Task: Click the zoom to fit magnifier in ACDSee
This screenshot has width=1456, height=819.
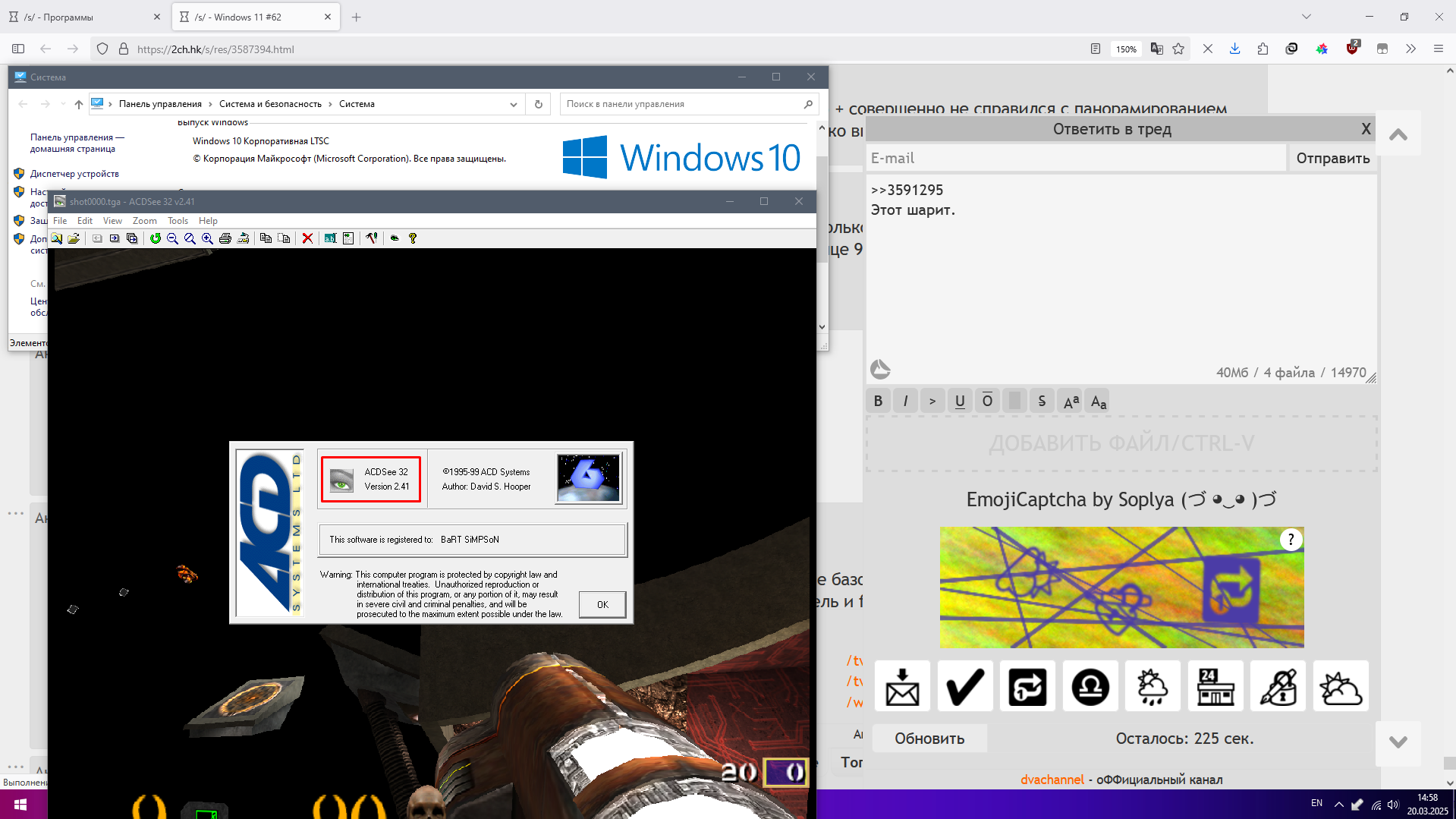Action: click(x=190, y=238)
